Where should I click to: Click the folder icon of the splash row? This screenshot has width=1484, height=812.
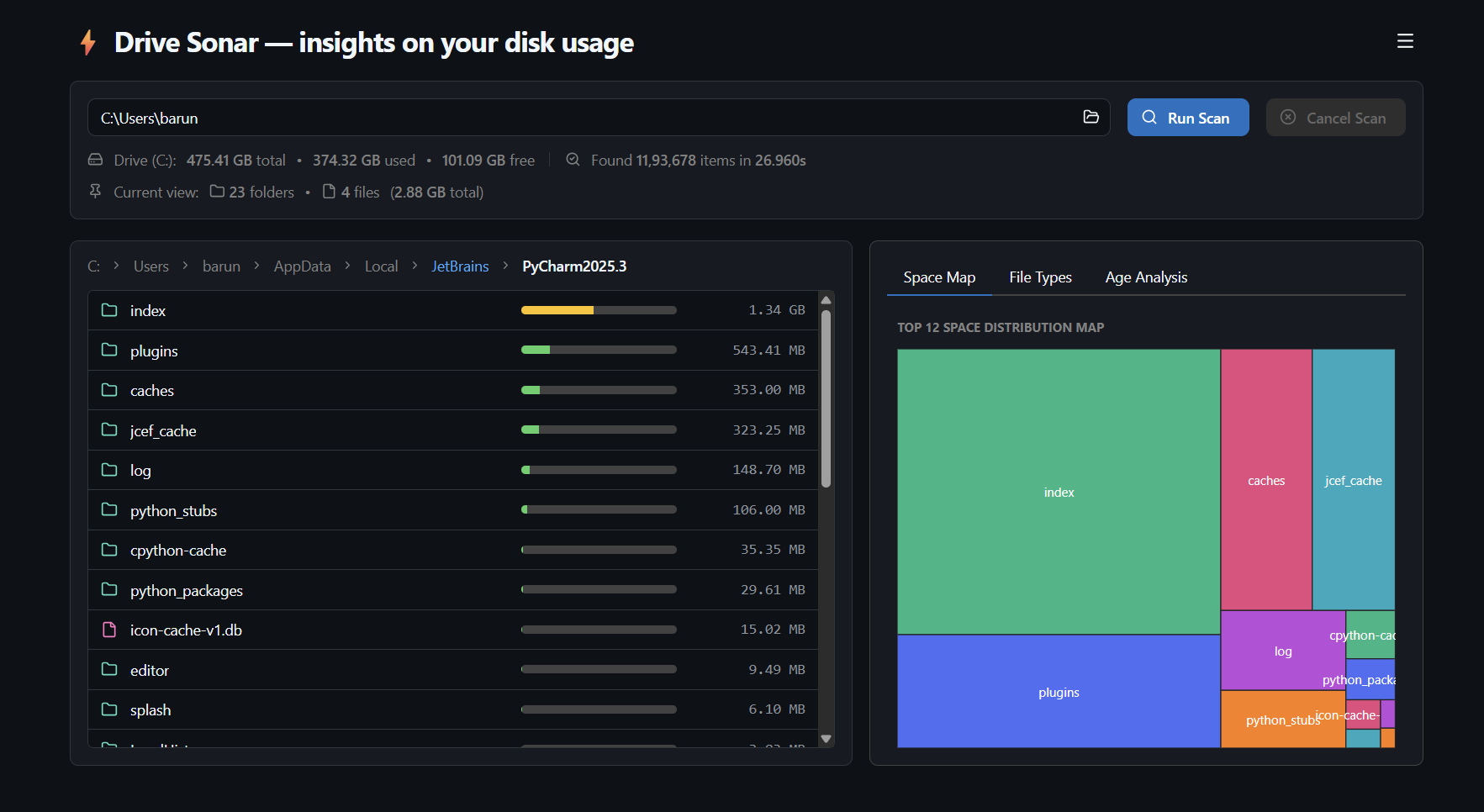[109, 709]
